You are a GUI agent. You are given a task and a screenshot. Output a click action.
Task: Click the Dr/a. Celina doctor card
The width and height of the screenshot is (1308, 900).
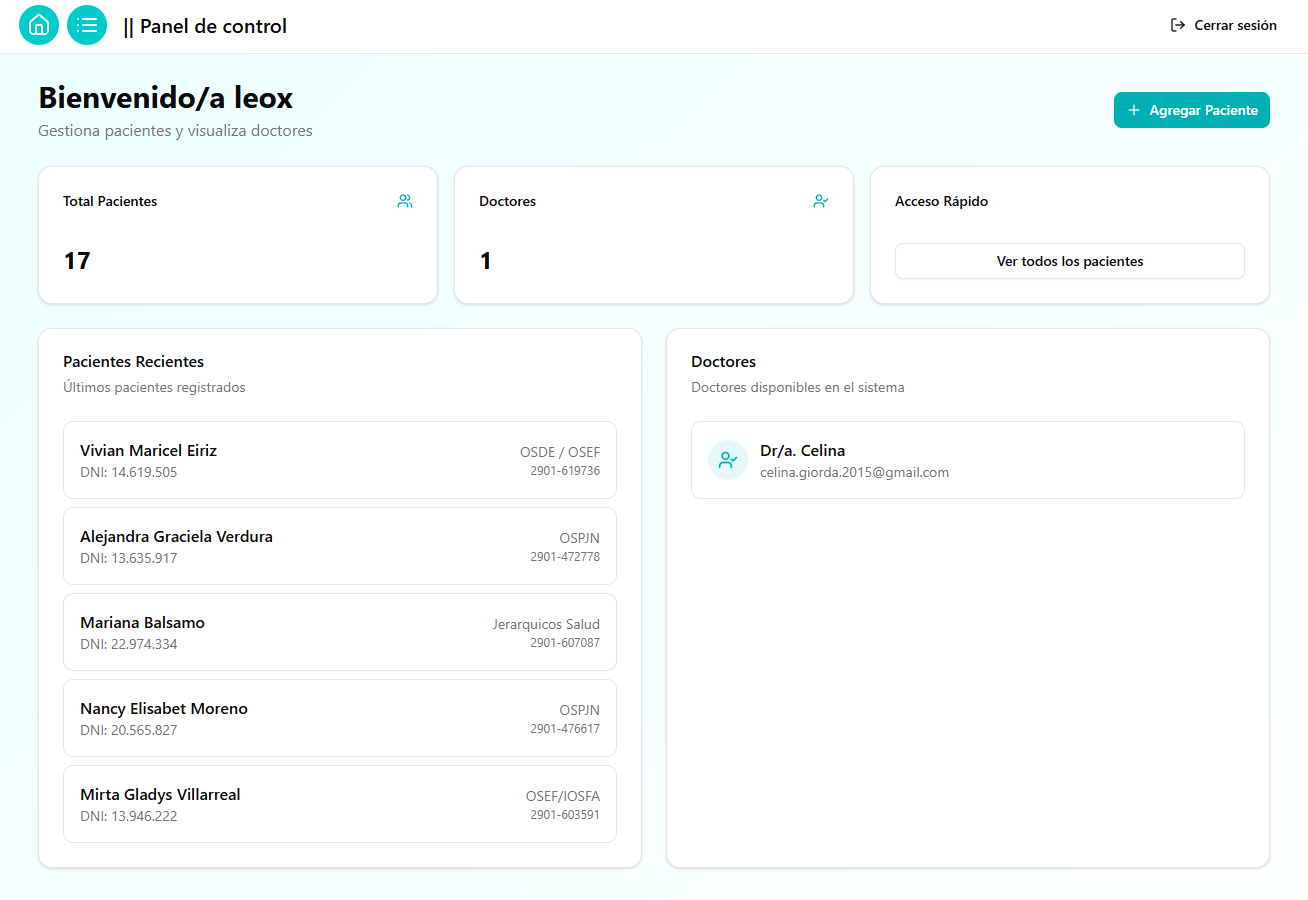pos(967,460)
